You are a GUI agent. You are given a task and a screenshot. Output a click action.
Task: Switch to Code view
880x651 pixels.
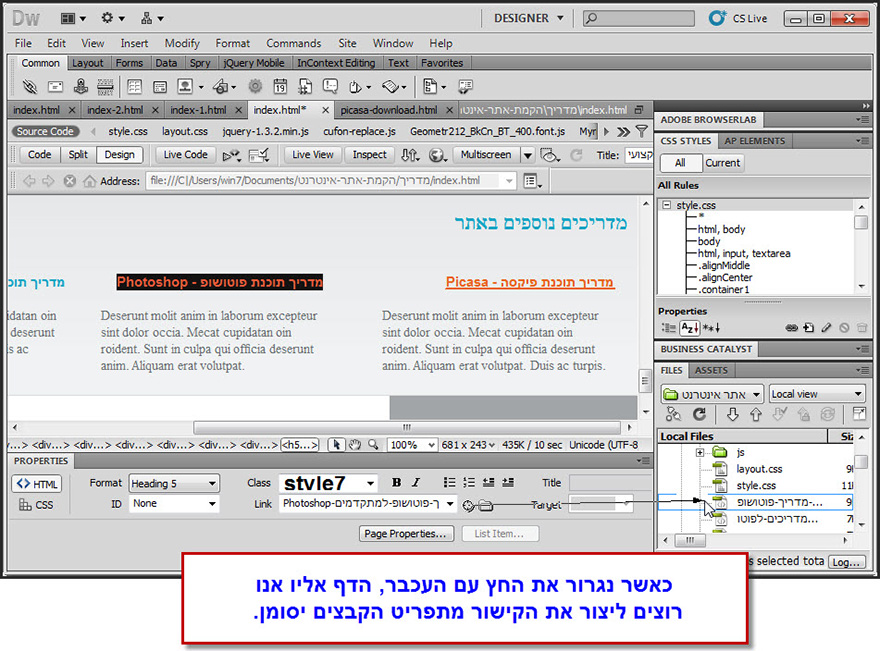point(39,155)
